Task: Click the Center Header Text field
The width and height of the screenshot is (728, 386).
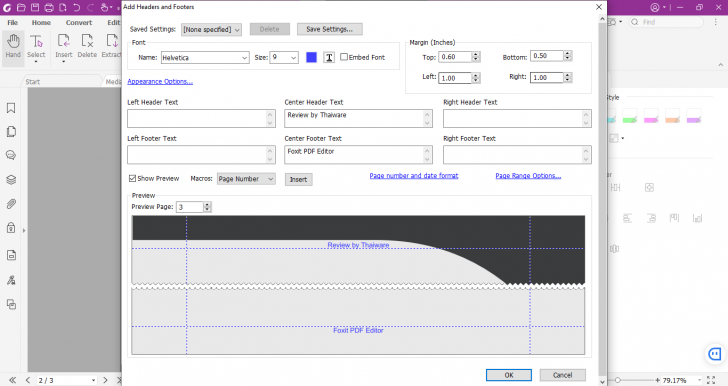Action: [358, 118]
